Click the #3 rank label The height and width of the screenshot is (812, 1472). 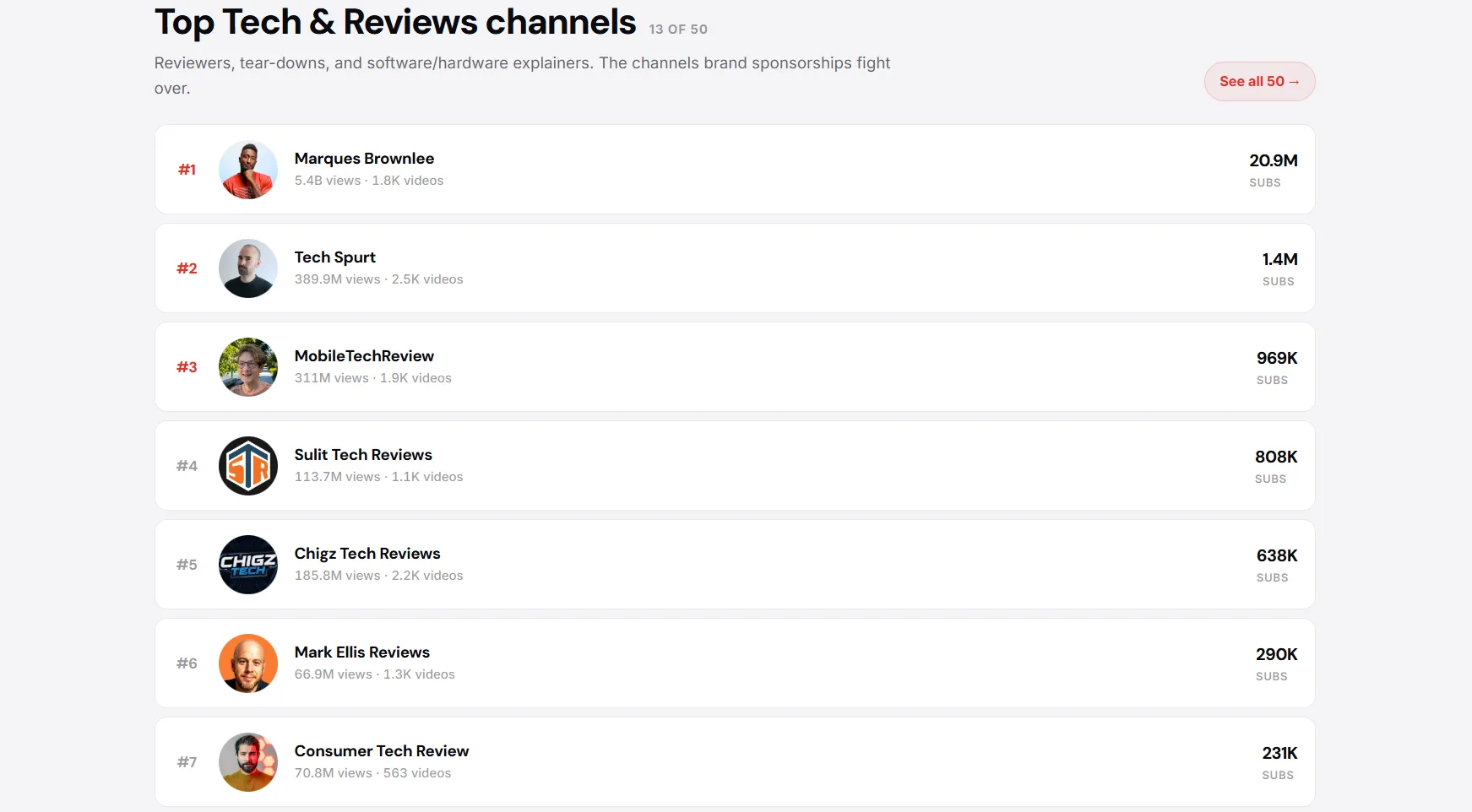[x=187, y=367]
